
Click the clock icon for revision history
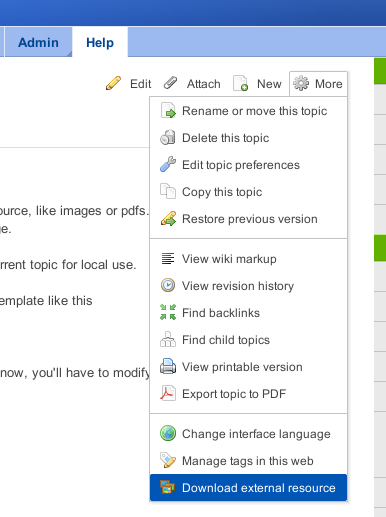[168, 286]
